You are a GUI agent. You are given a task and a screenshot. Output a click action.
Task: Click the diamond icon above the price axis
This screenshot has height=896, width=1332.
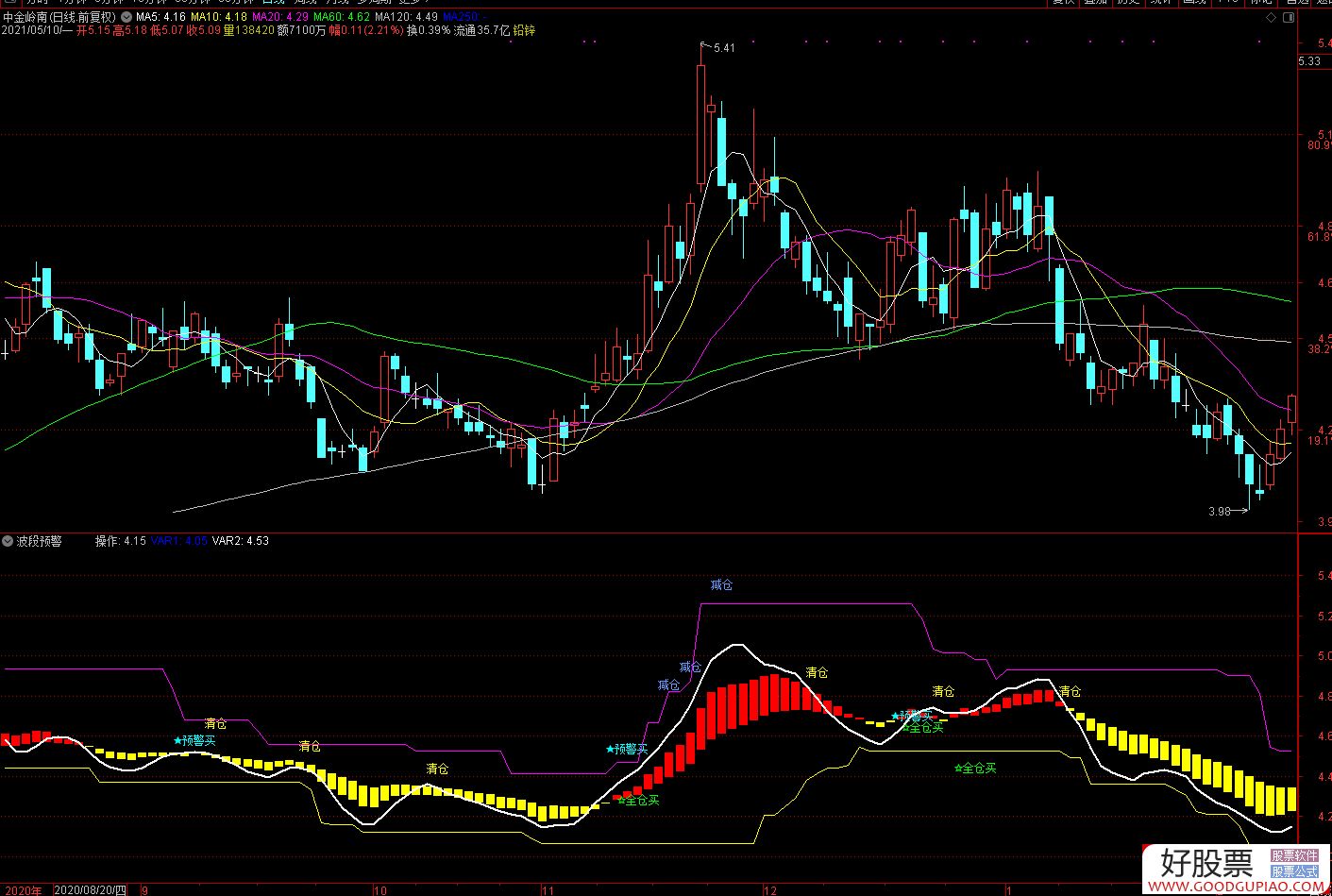click(1273, 17)
